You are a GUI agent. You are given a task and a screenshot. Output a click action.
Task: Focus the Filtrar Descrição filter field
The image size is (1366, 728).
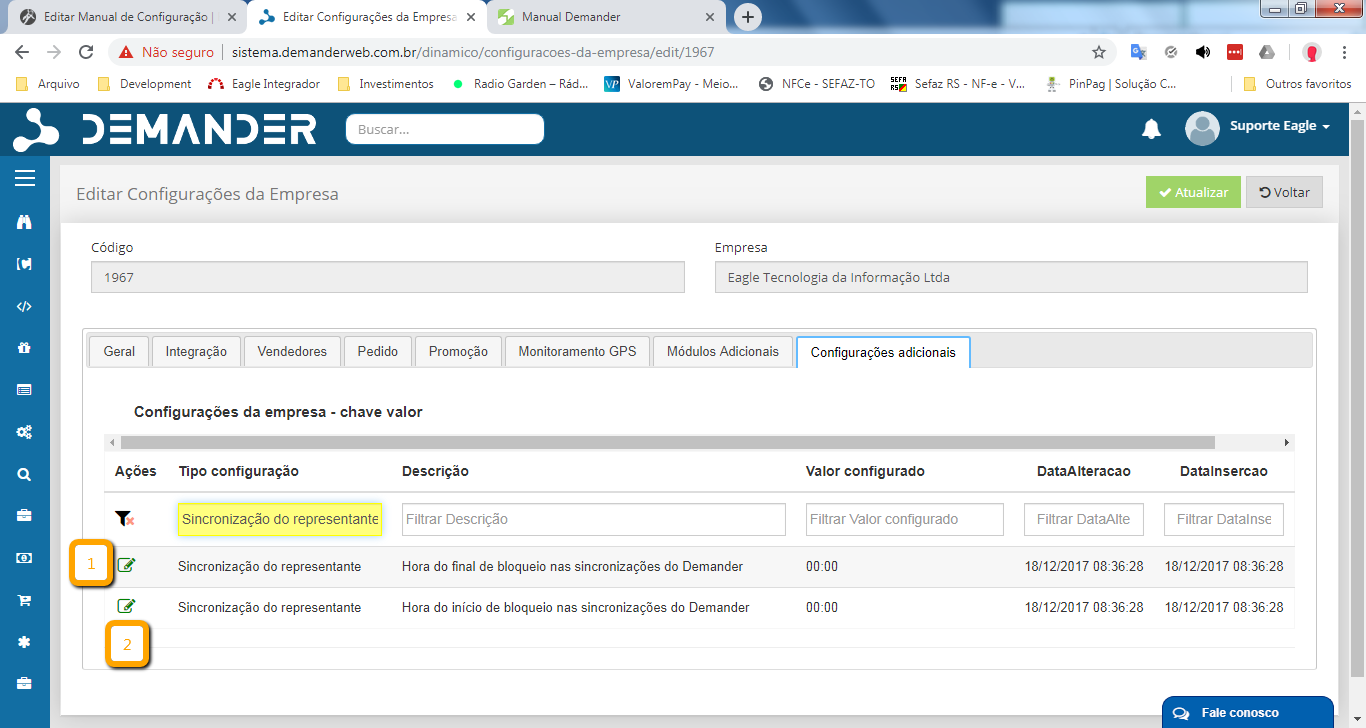coord(594,519)
